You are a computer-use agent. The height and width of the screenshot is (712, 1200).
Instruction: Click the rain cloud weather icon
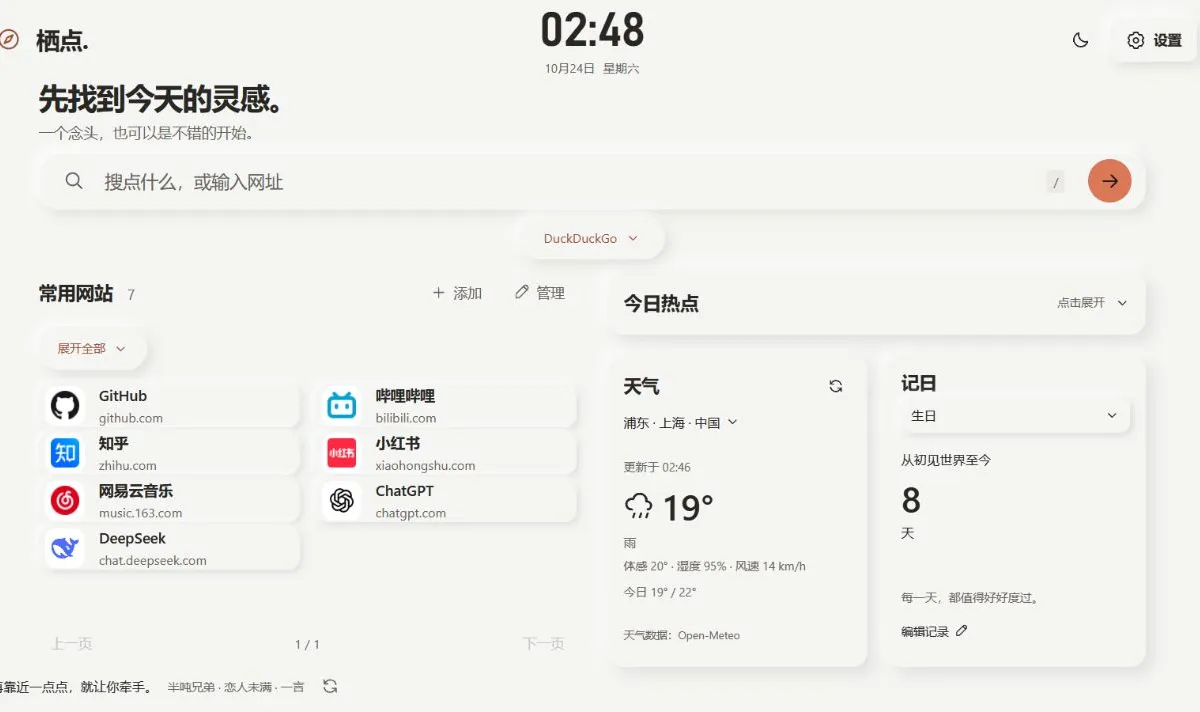tap(638, 506)
